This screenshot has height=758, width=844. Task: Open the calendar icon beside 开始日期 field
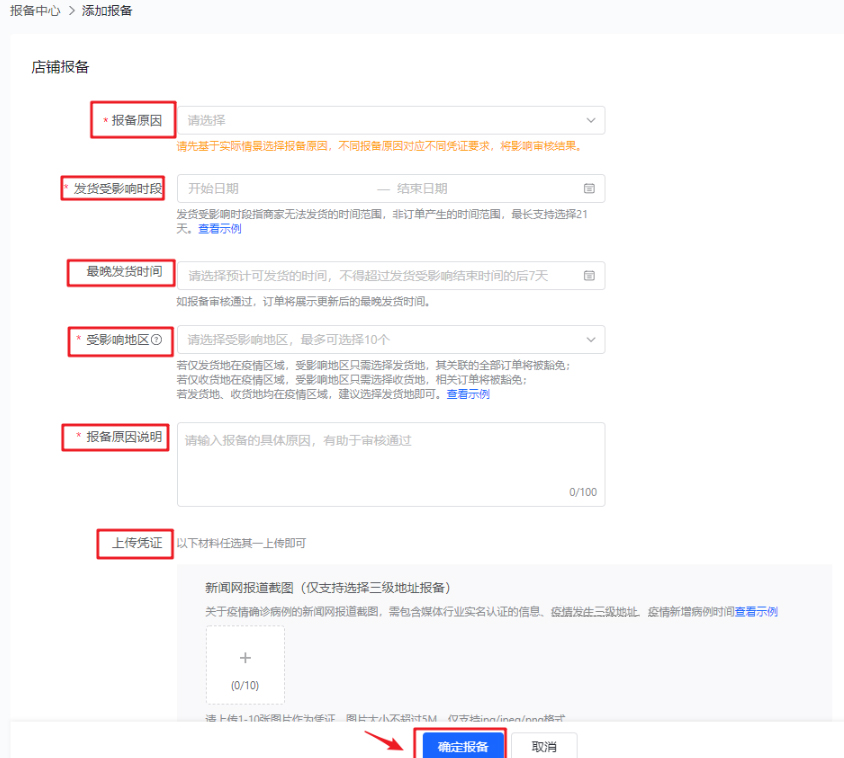point(588,188)
